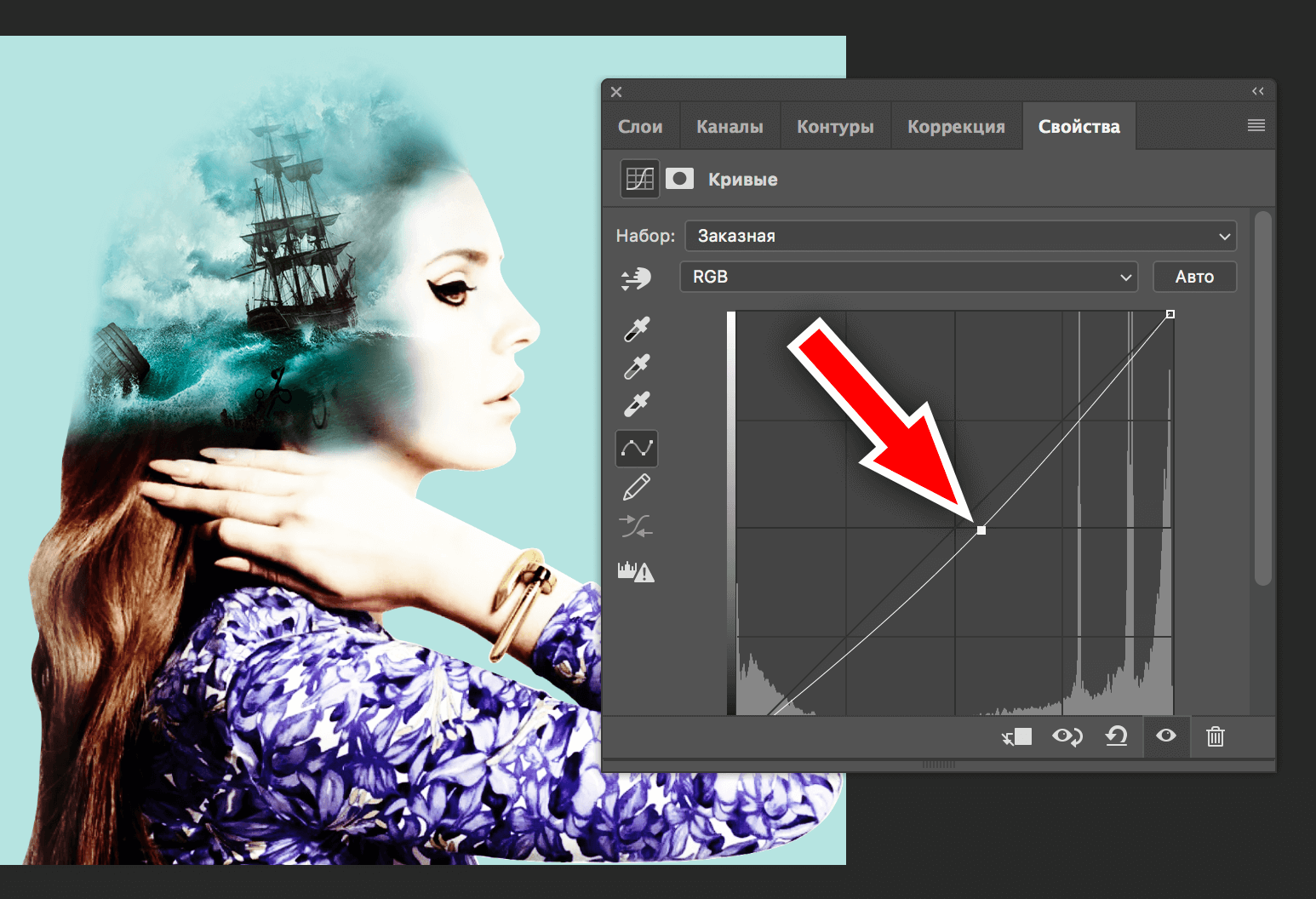This screenshot has height=899, width=1316.
Task: Reset curves to default settings
Action: point(1116,736)
